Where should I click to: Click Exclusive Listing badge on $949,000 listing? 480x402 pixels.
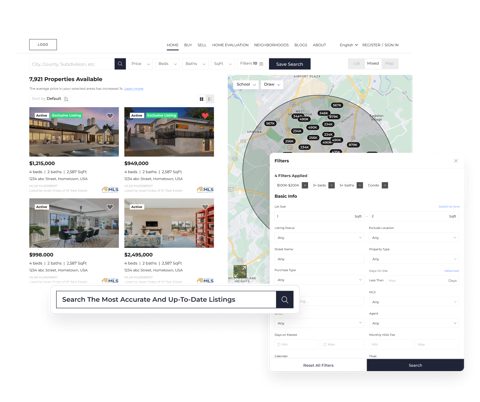pyautogui.click(x=162, y=115)
